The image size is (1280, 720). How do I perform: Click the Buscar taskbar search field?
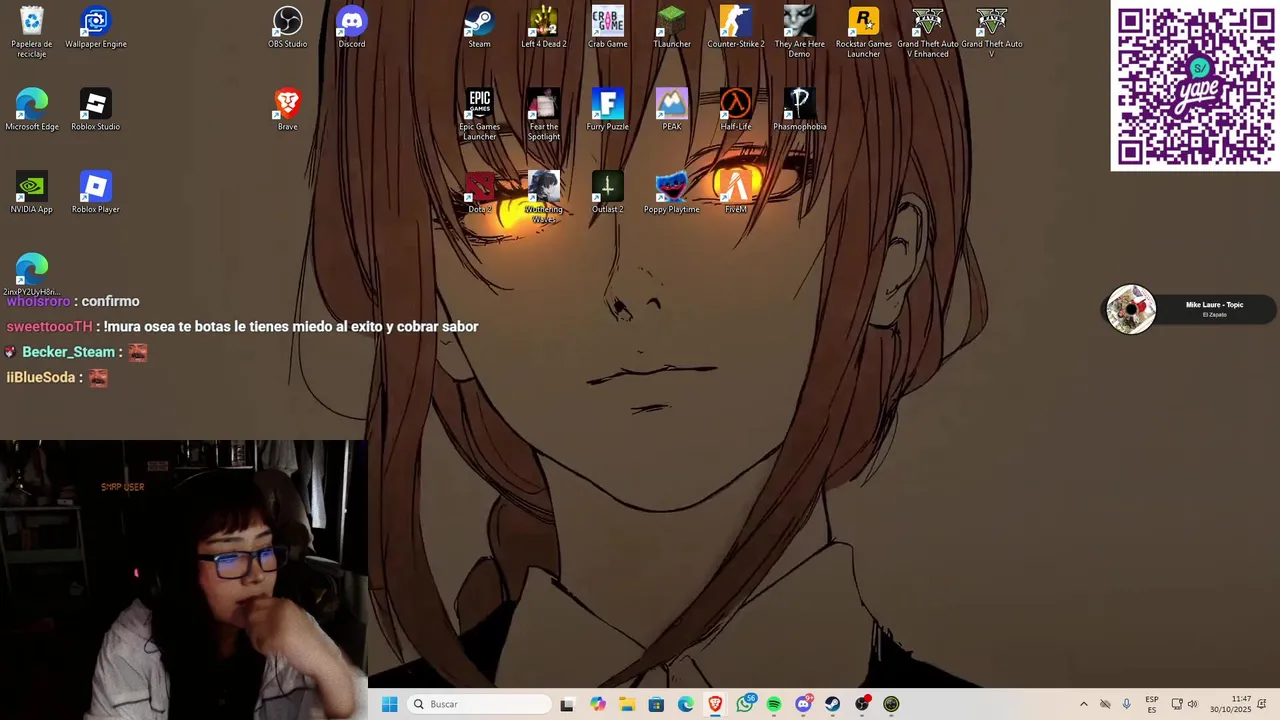[480, 704]
